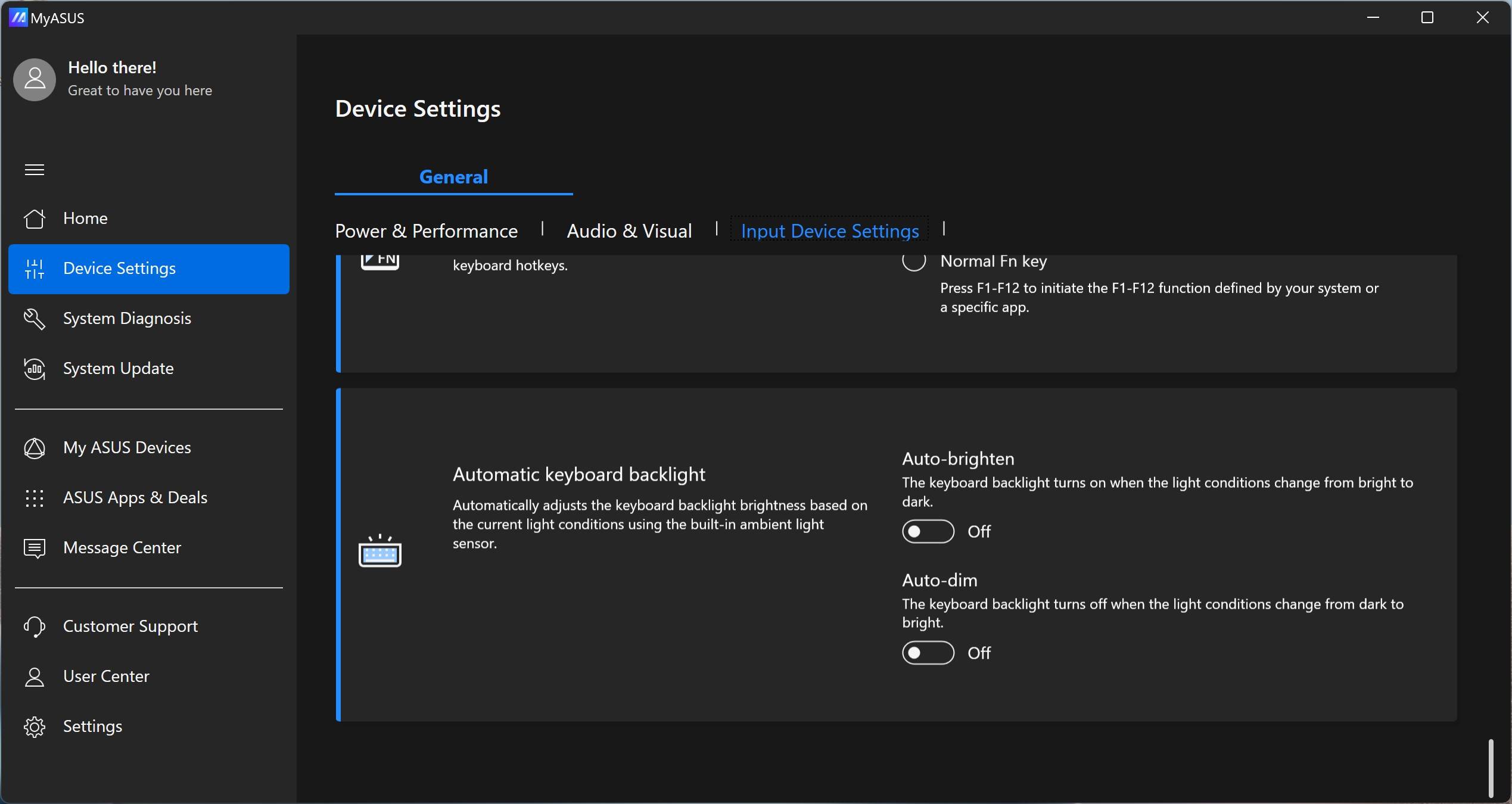Viewport: 1512px width, 804px height.
Task: Click My ASUS Devices triangle icon
Action: pos(35,448)
